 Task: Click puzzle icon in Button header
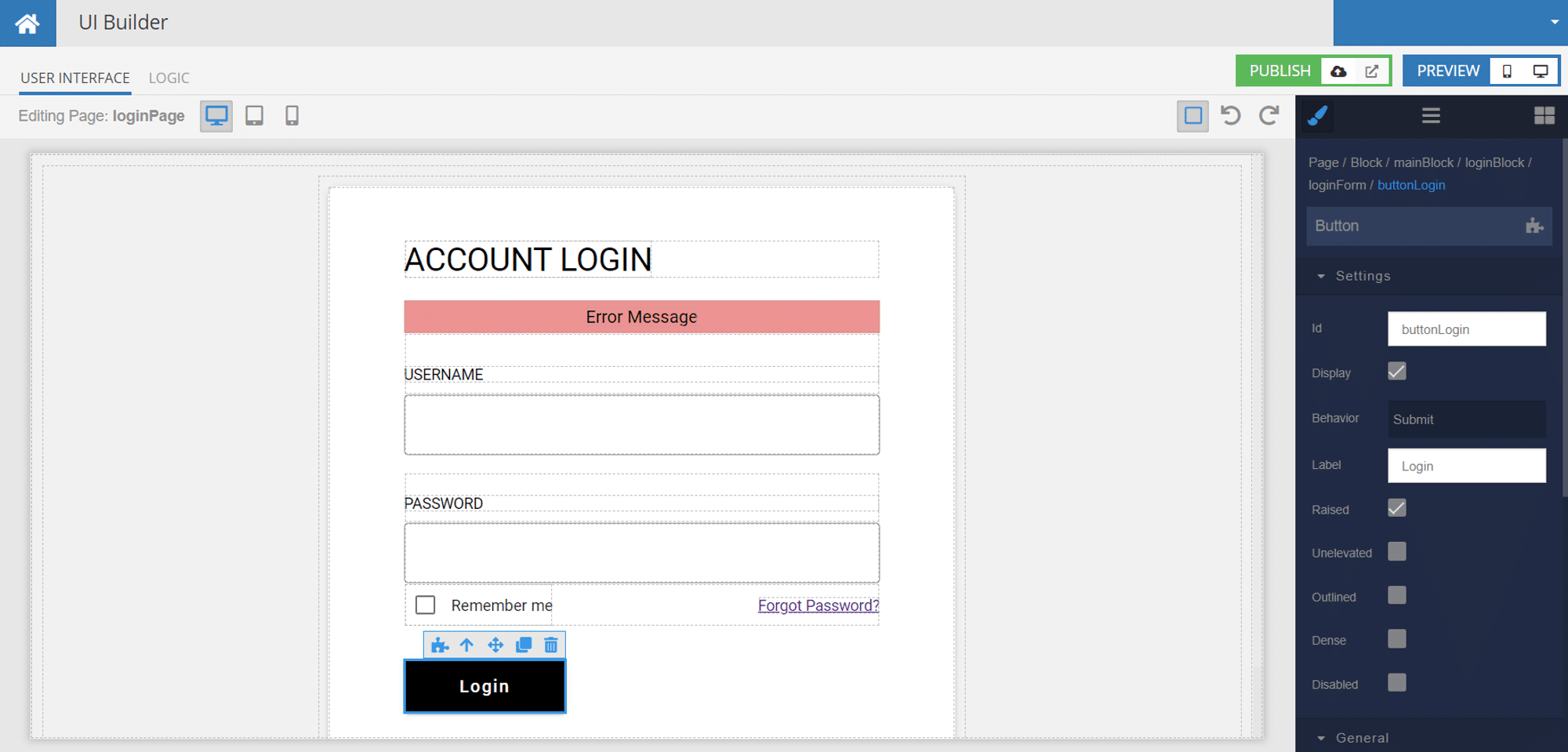pos(1534,226)
